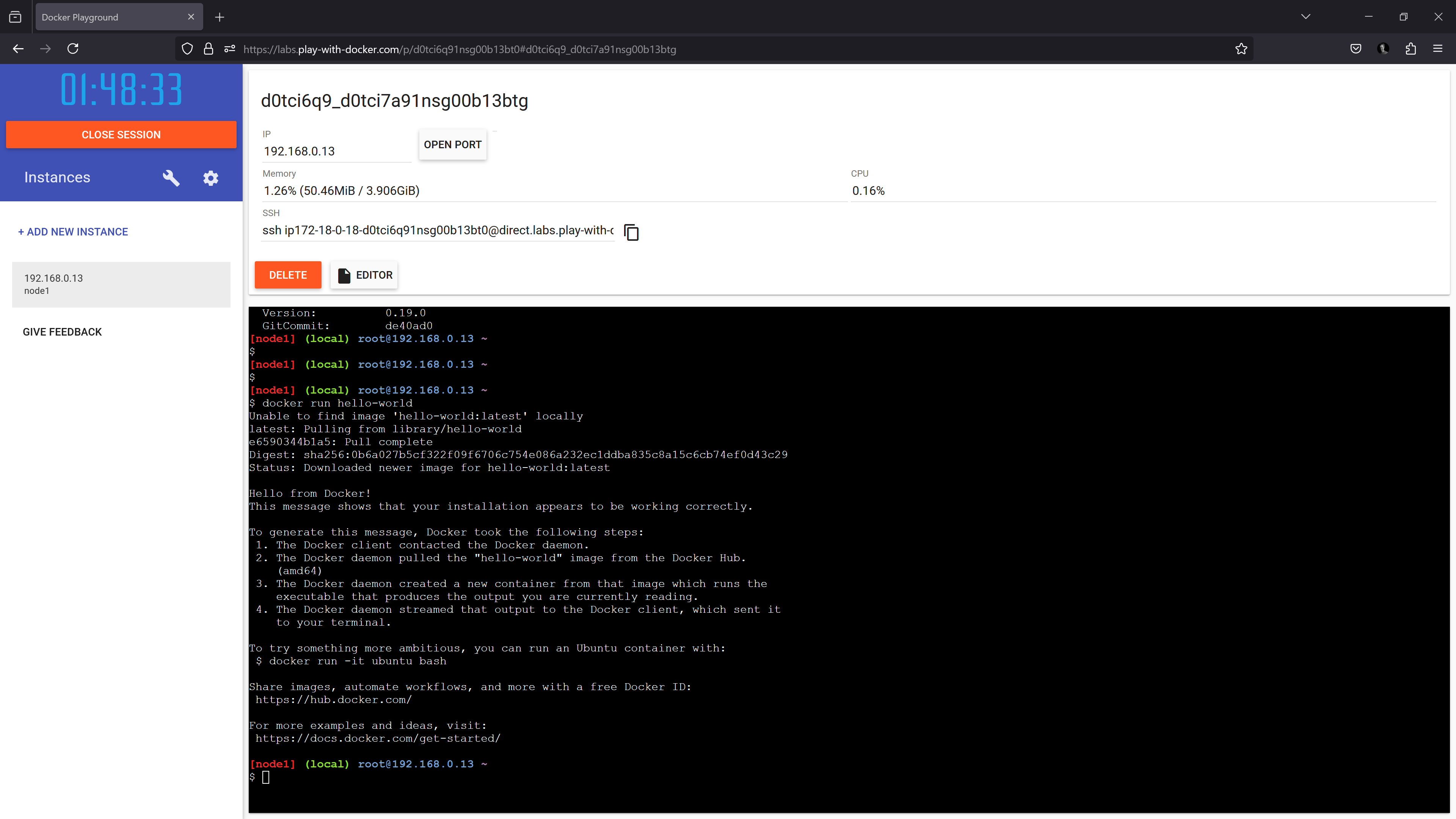Click the reload page icon
This screenshot has height=819, width=1456.
(73, 49)
